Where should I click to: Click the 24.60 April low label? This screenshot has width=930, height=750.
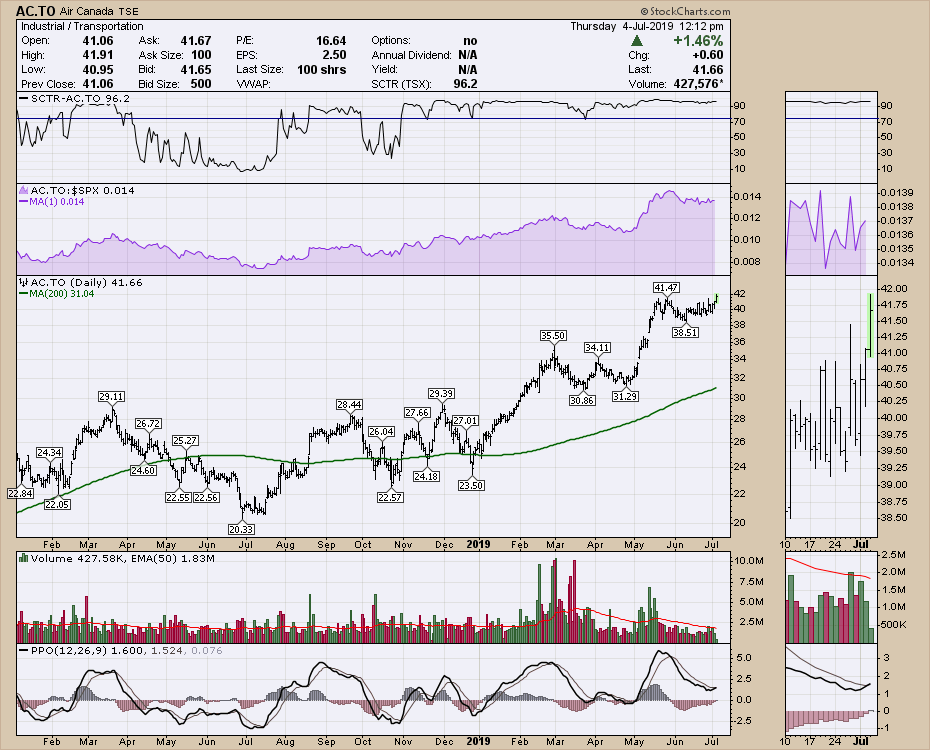point(143,470)
